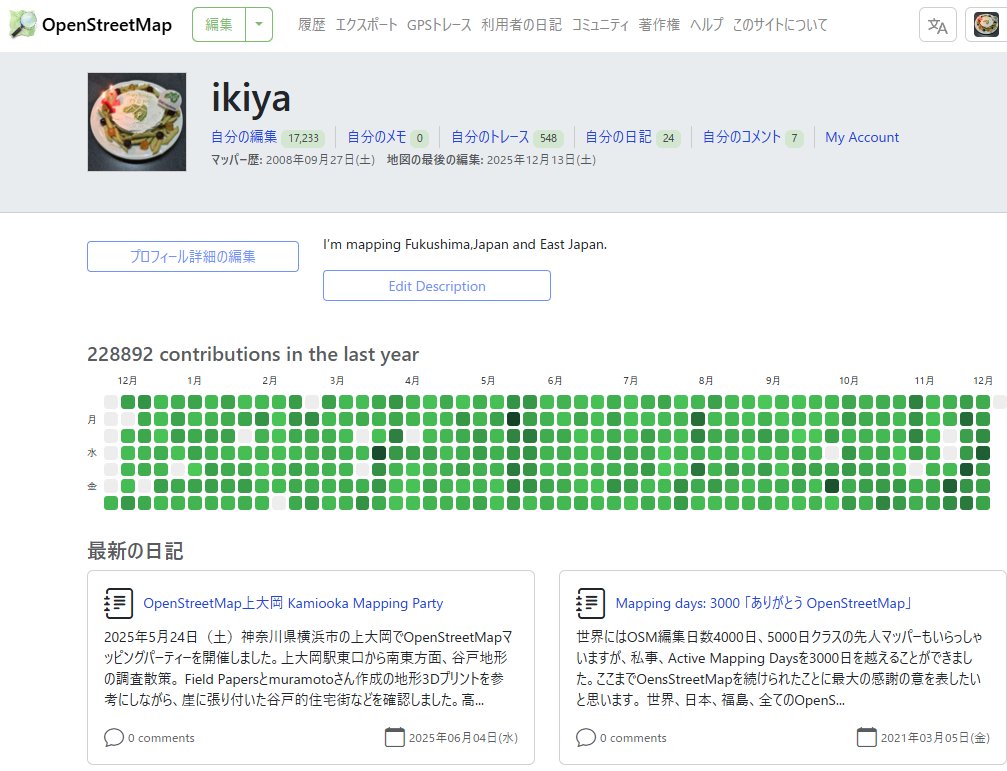The image size is (1007, 771).
Task: Open the 著作権 copyright menu item
Action: 659,25
